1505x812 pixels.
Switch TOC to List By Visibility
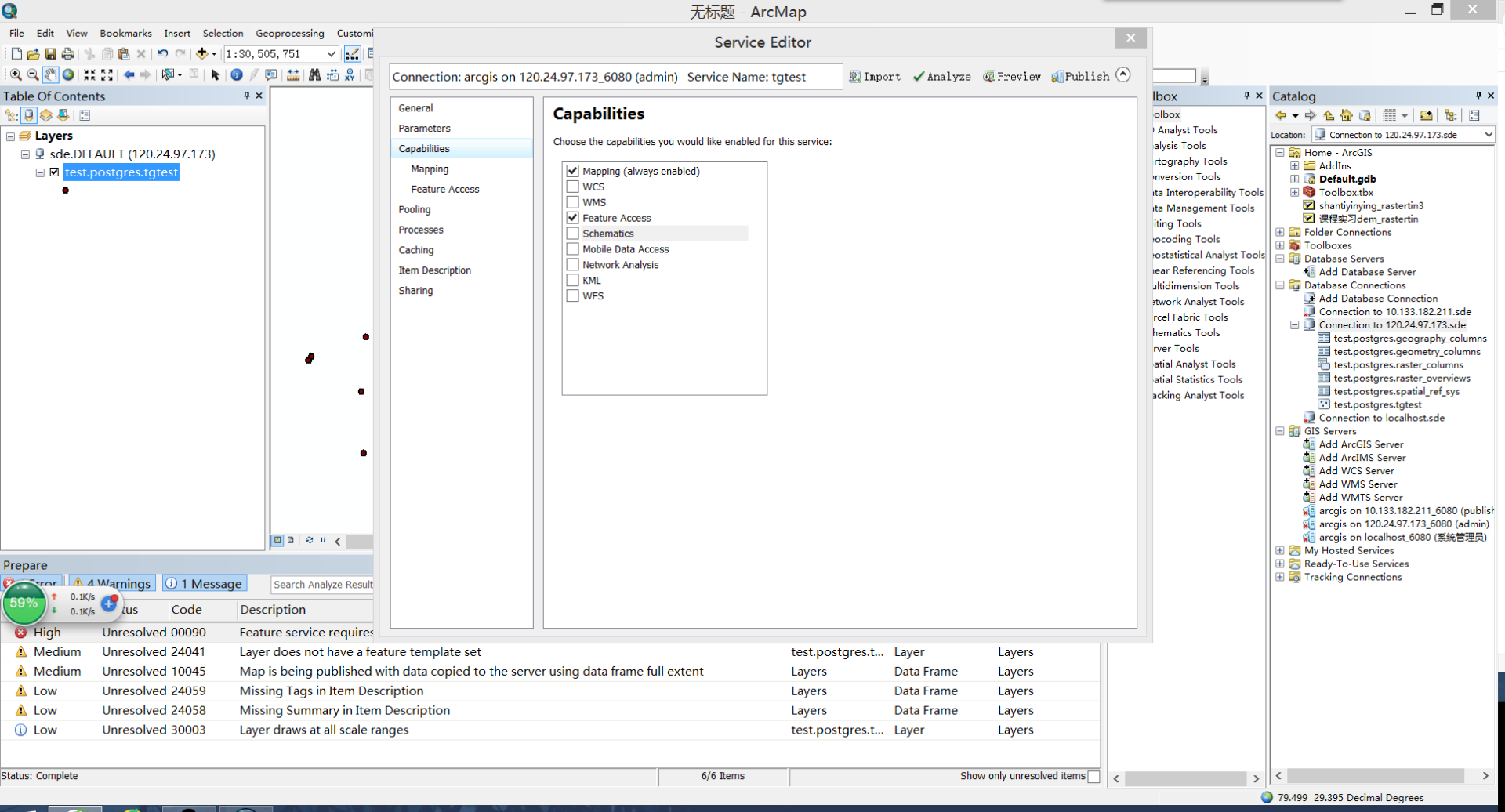pyautogui.click(x=46, y=115)
